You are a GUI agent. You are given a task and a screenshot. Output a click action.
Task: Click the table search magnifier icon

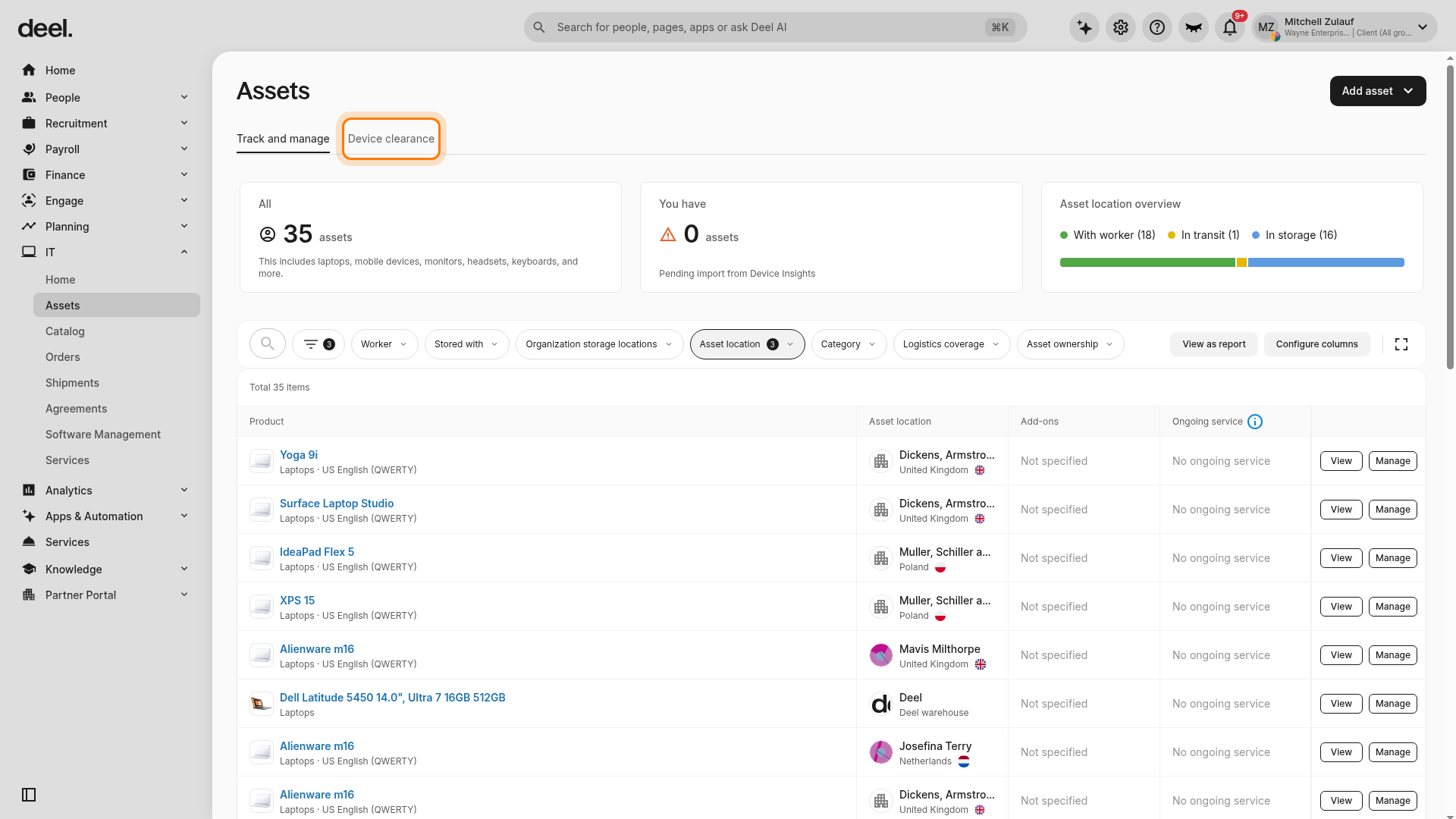(268, 344)
